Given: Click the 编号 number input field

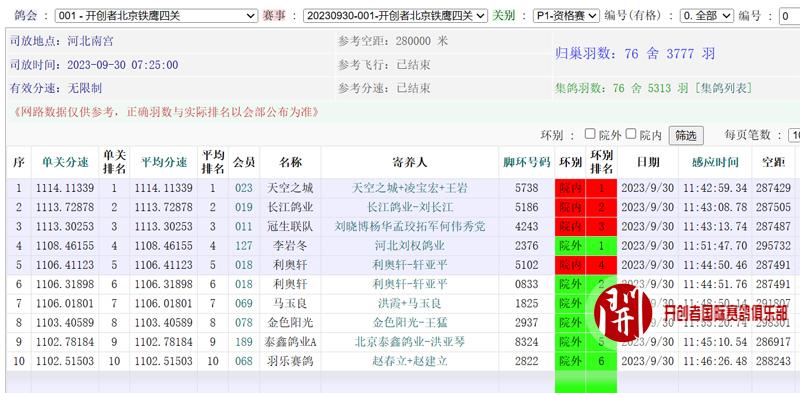Looking at the screenshot, I should (x=789, y=16).
